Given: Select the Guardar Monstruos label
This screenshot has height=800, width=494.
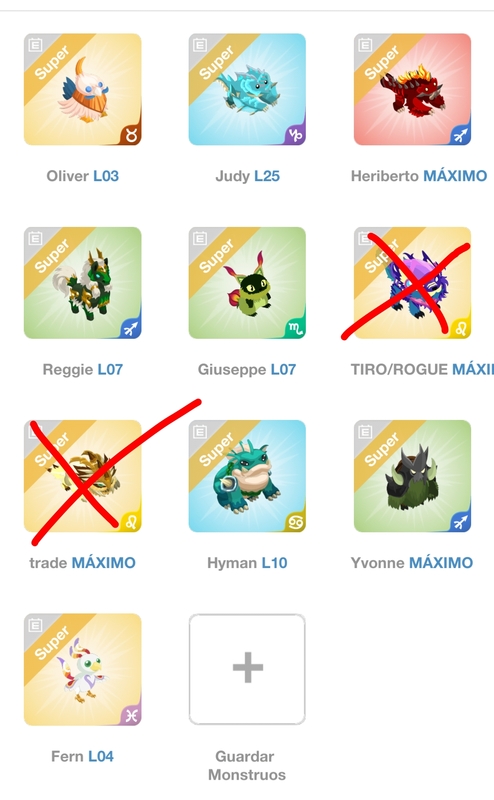Looking at the screenshot, I should point(247,765).
